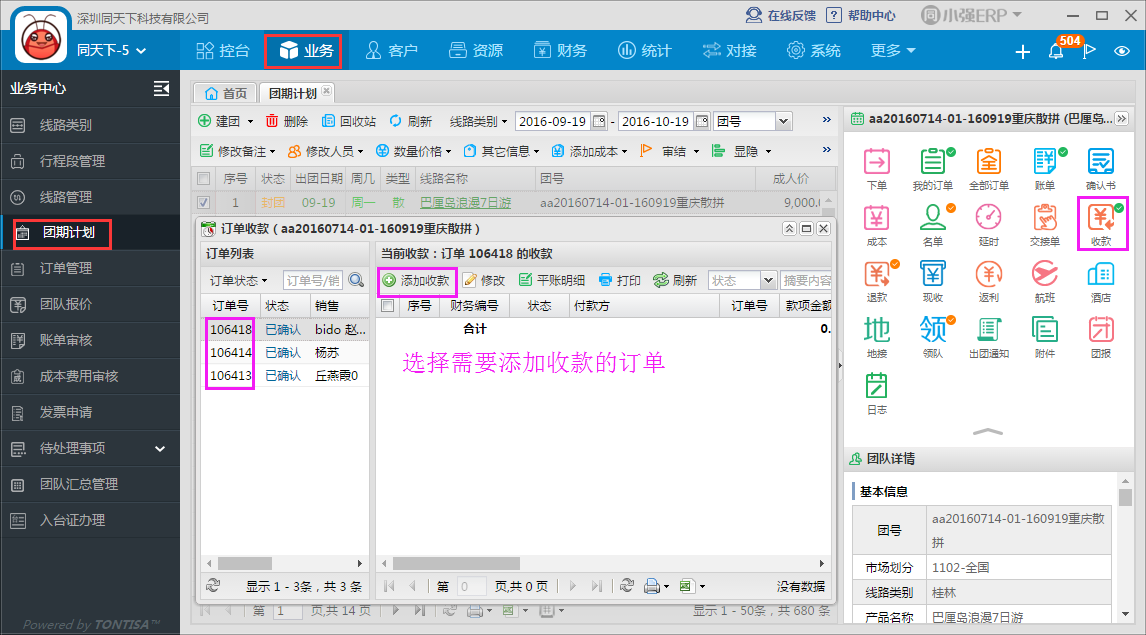
Task: Uncheck row 1 checkbox in group plan
Action: click(204, 202)
